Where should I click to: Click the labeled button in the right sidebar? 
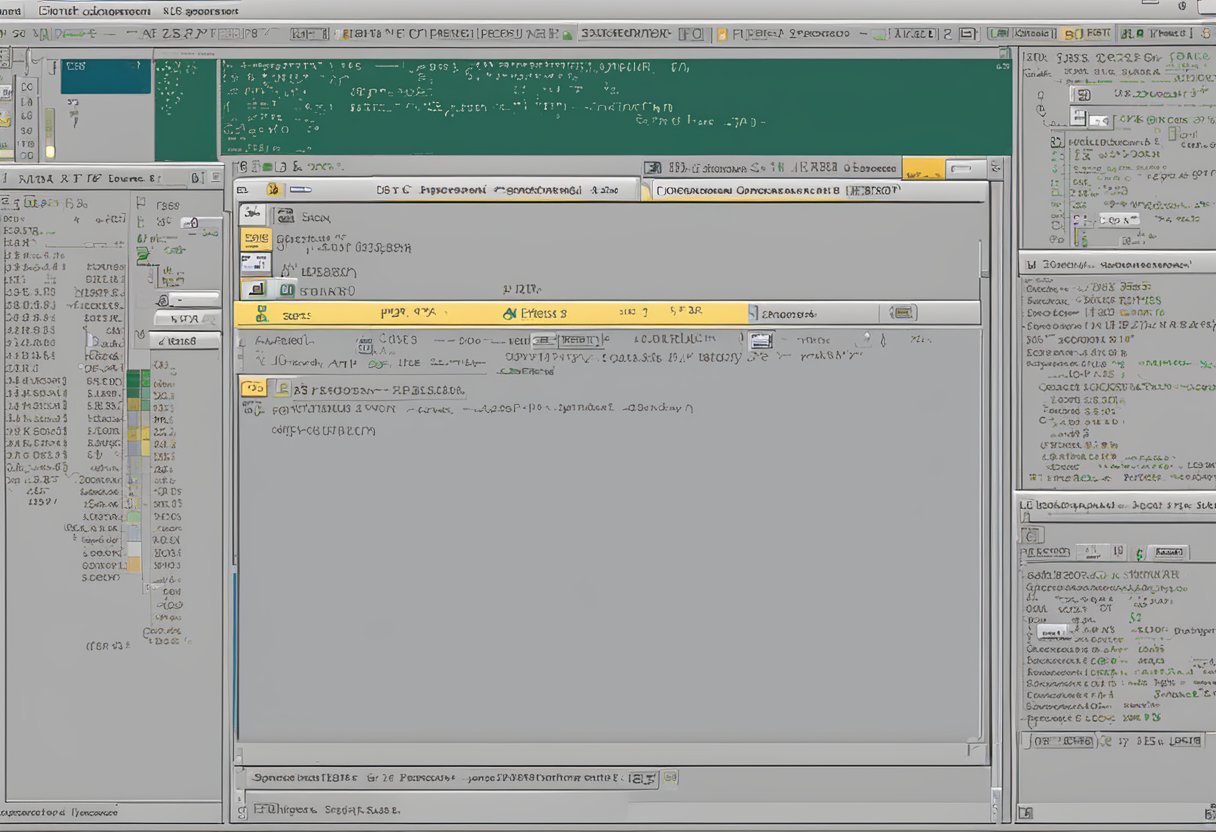point(1167,551)
